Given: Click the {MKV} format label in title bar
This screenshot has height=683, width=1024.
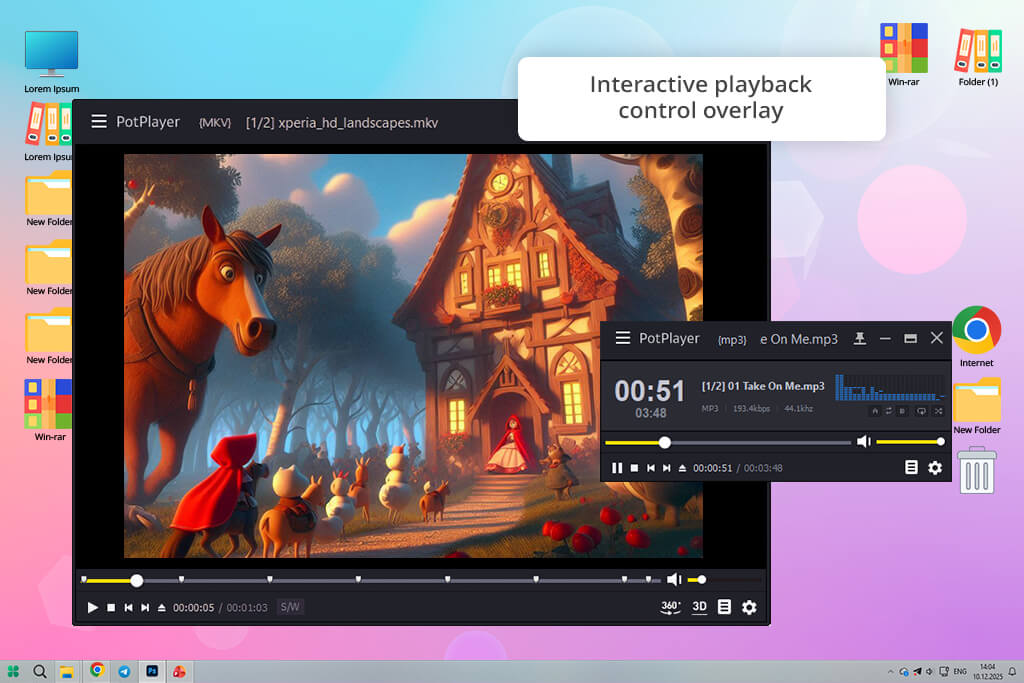Looking at the screenshot, I should (x=215, y=123).
